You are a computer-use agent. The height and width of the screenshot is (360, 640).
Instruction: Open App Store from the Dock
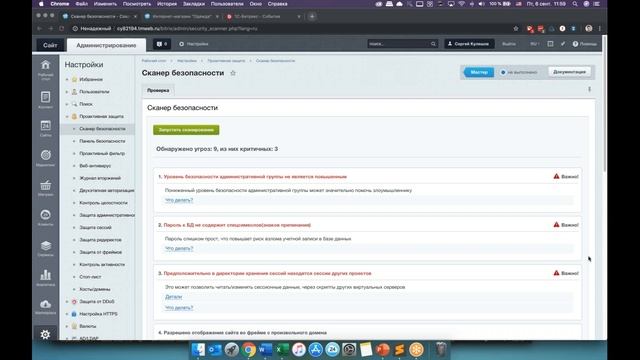coord(316,350)
